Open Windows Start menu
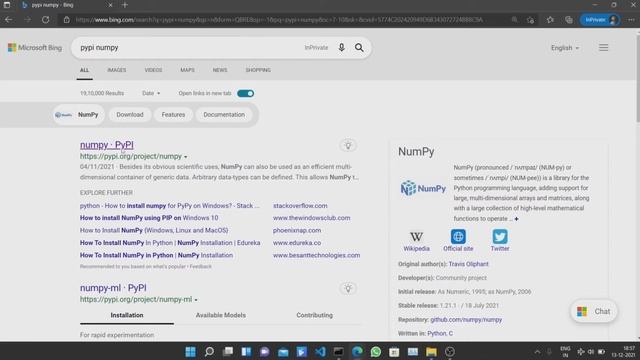Image resolution: width=640 pixels, height=360 pixels. 190,351
